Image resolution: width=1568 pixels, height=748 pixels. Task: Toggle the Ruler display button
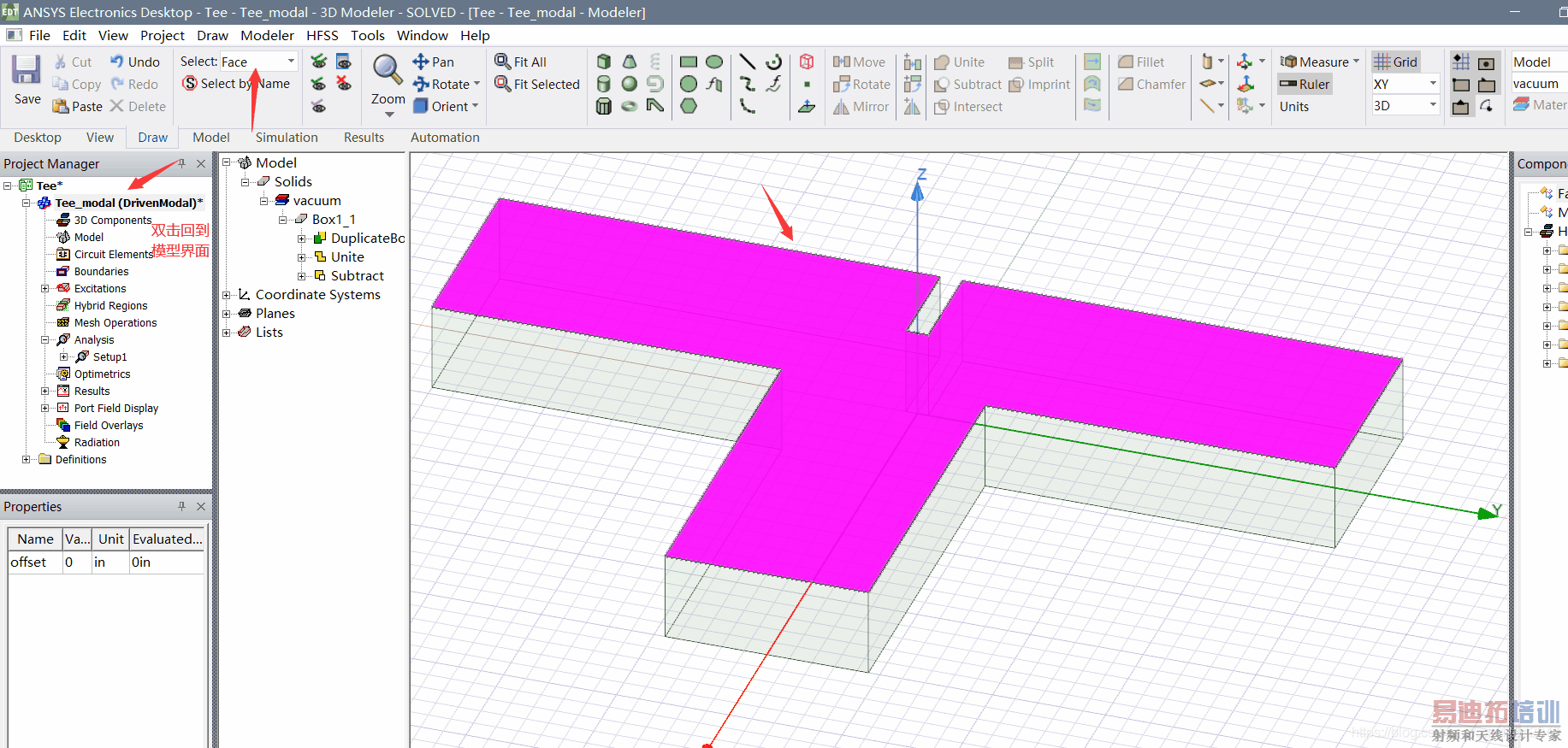point(1305,84)
